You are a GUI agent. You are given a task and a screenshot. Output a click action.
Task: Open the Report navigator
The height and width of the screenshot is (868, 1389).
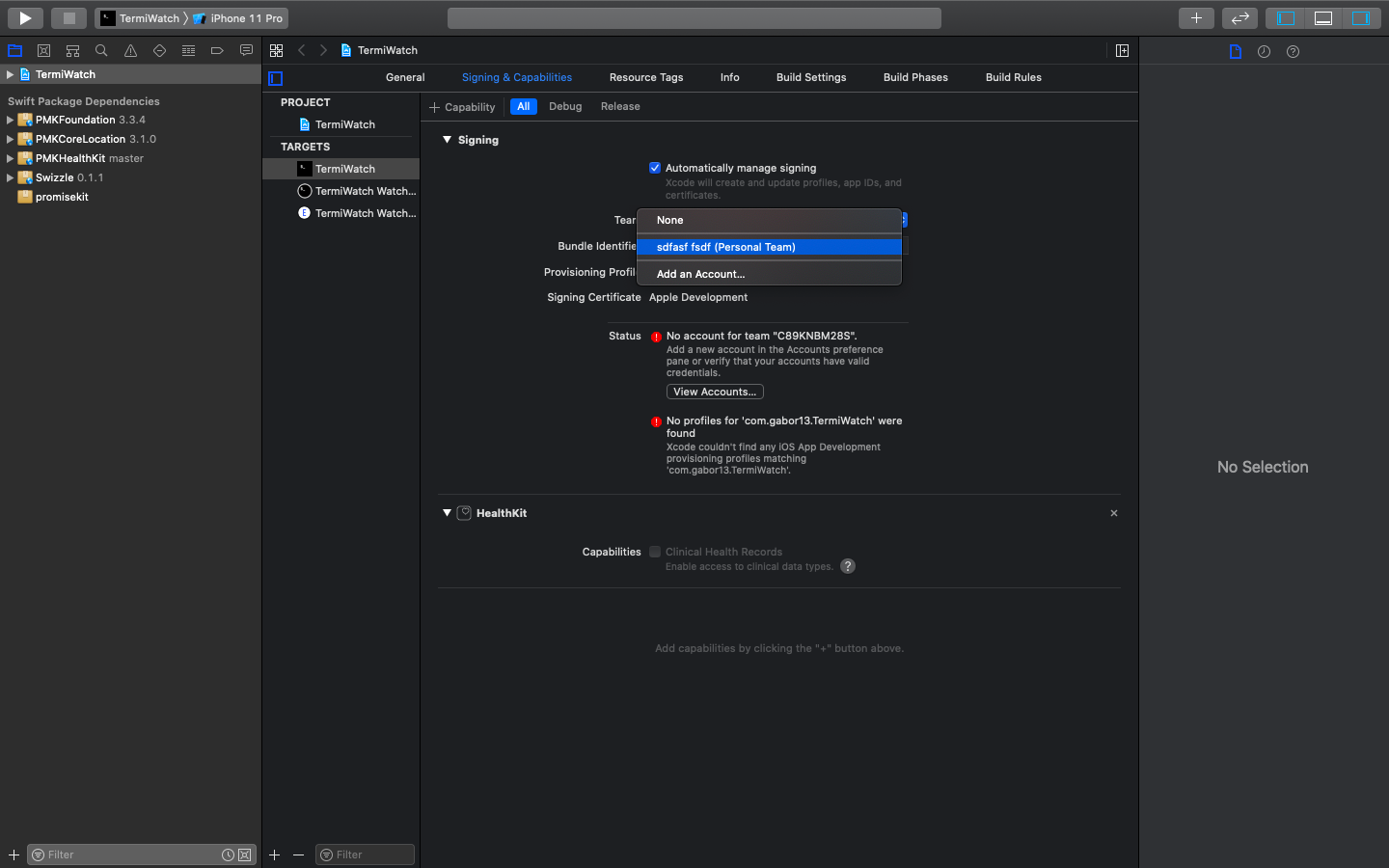click(x=246, y=50)
